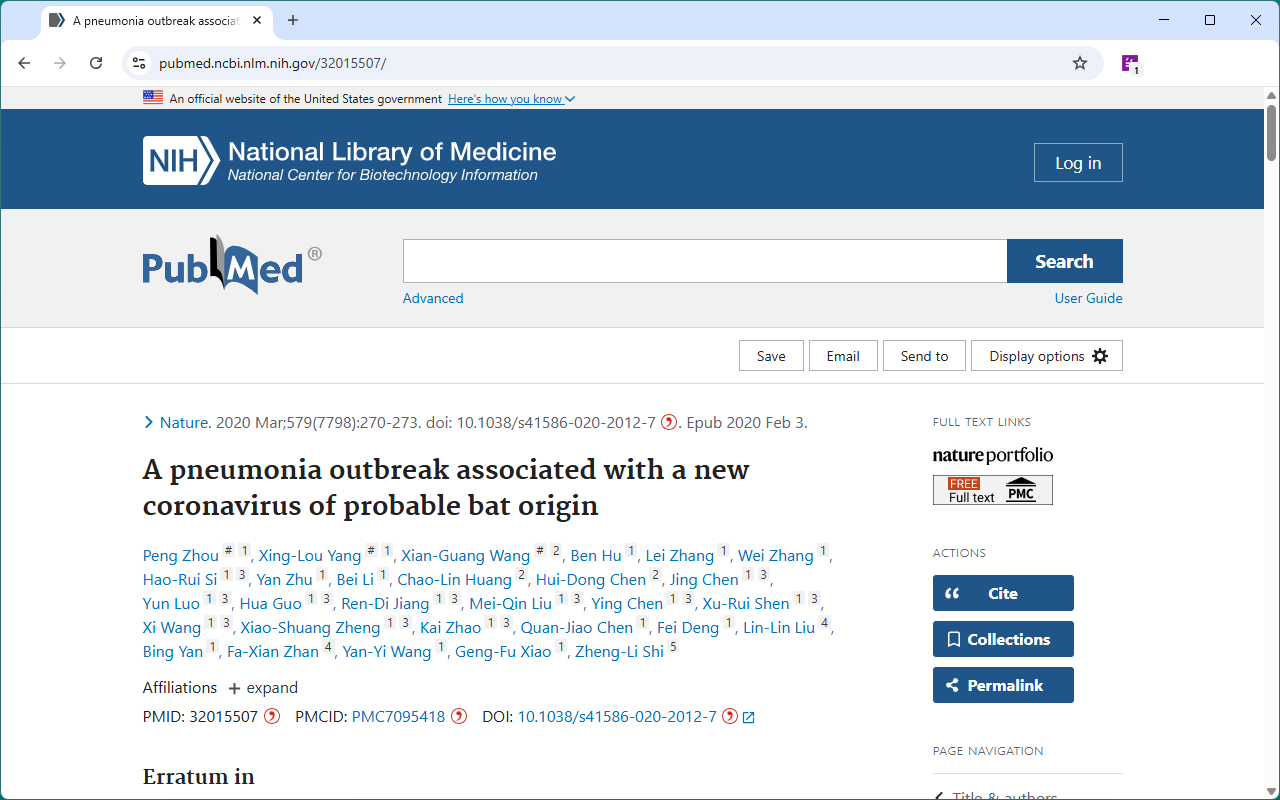Bookmark this page with the star icon
This screenshot has height=800, width=1280.
(x=1080, y=63)
